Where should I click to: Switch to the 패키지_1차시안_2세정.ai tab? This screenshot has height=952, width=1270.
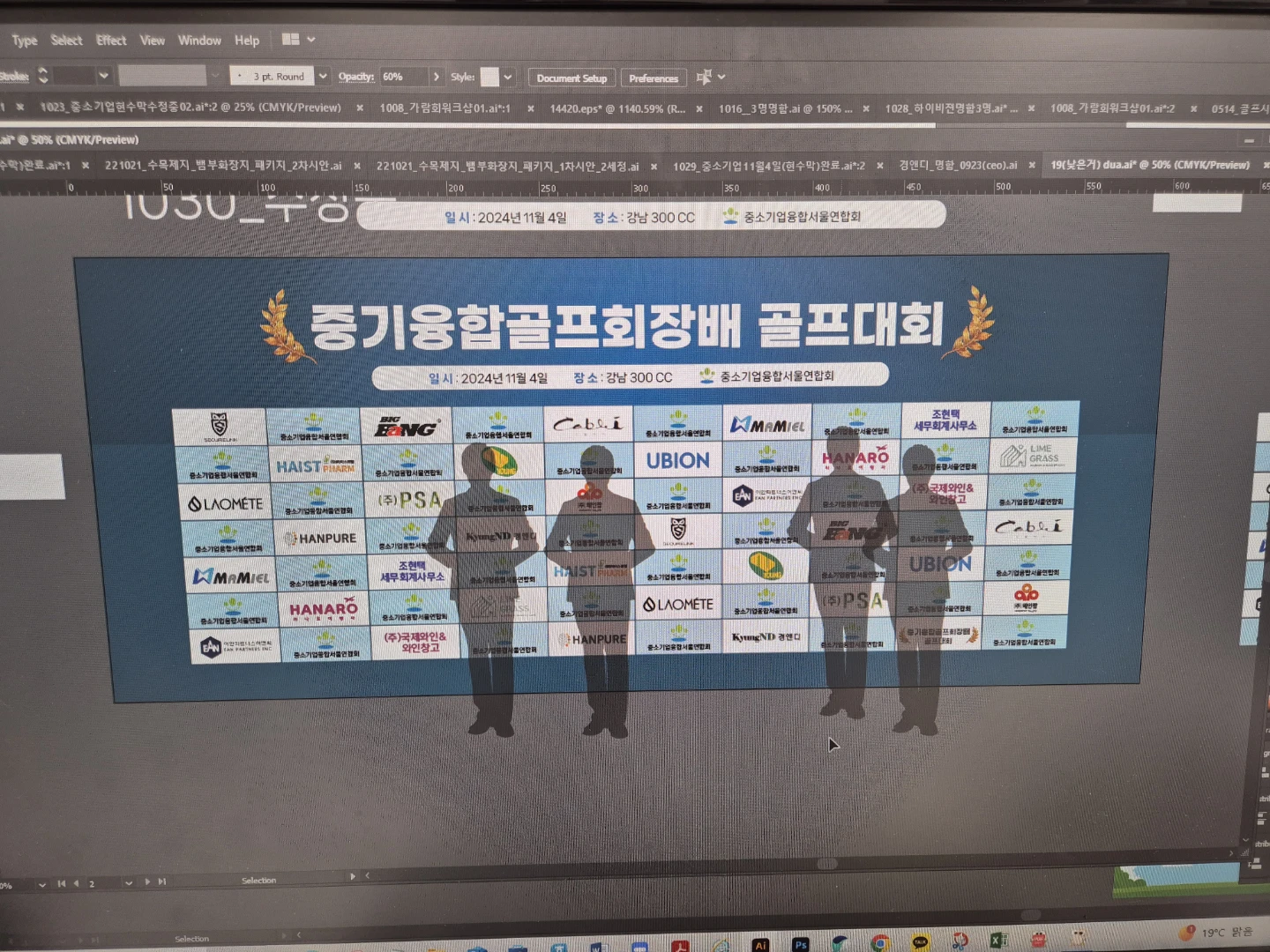pyautogui.click(x=507, y=166)
